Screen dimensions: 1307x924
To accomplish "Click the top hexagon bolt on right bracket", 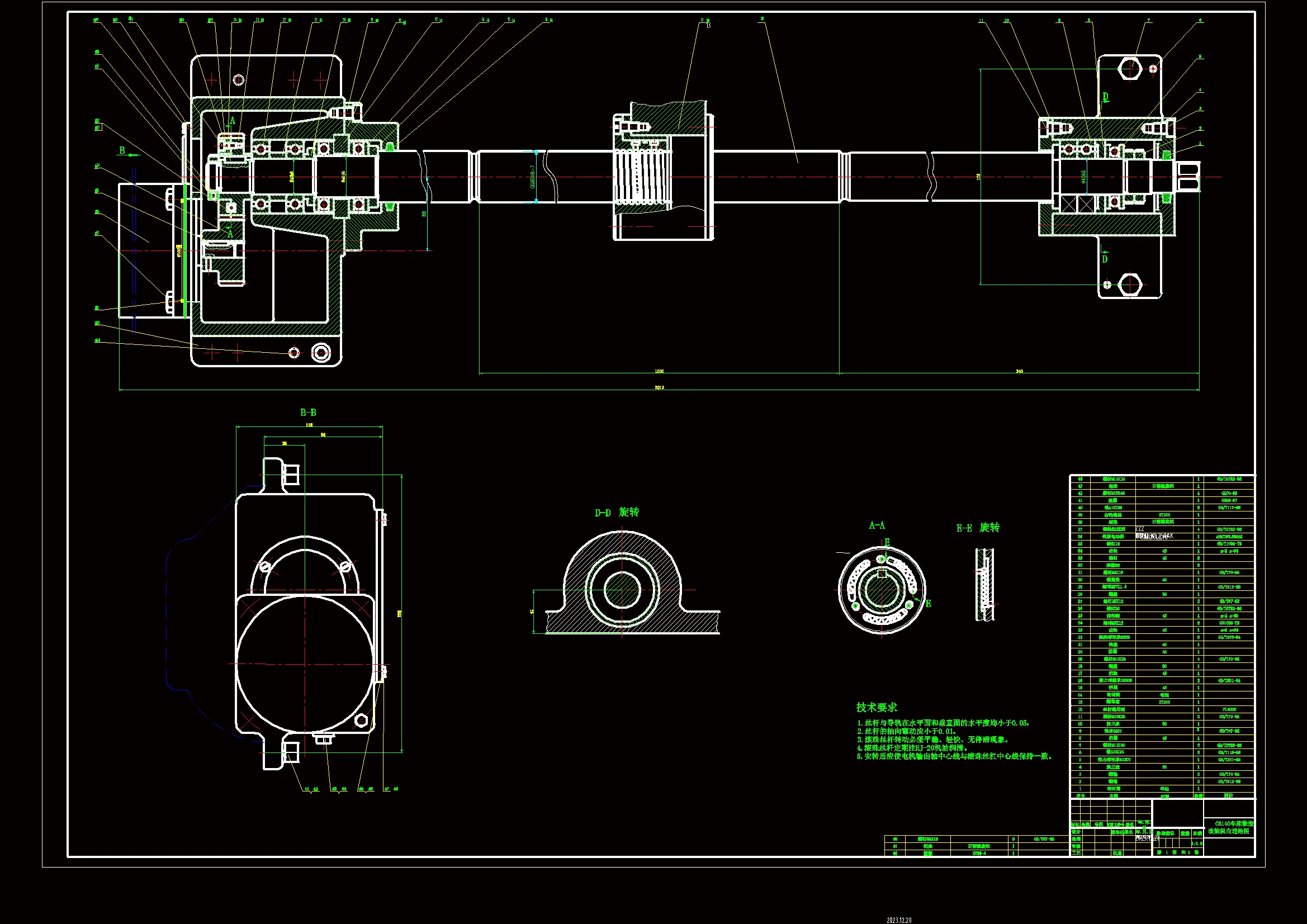I will 1130,69.
